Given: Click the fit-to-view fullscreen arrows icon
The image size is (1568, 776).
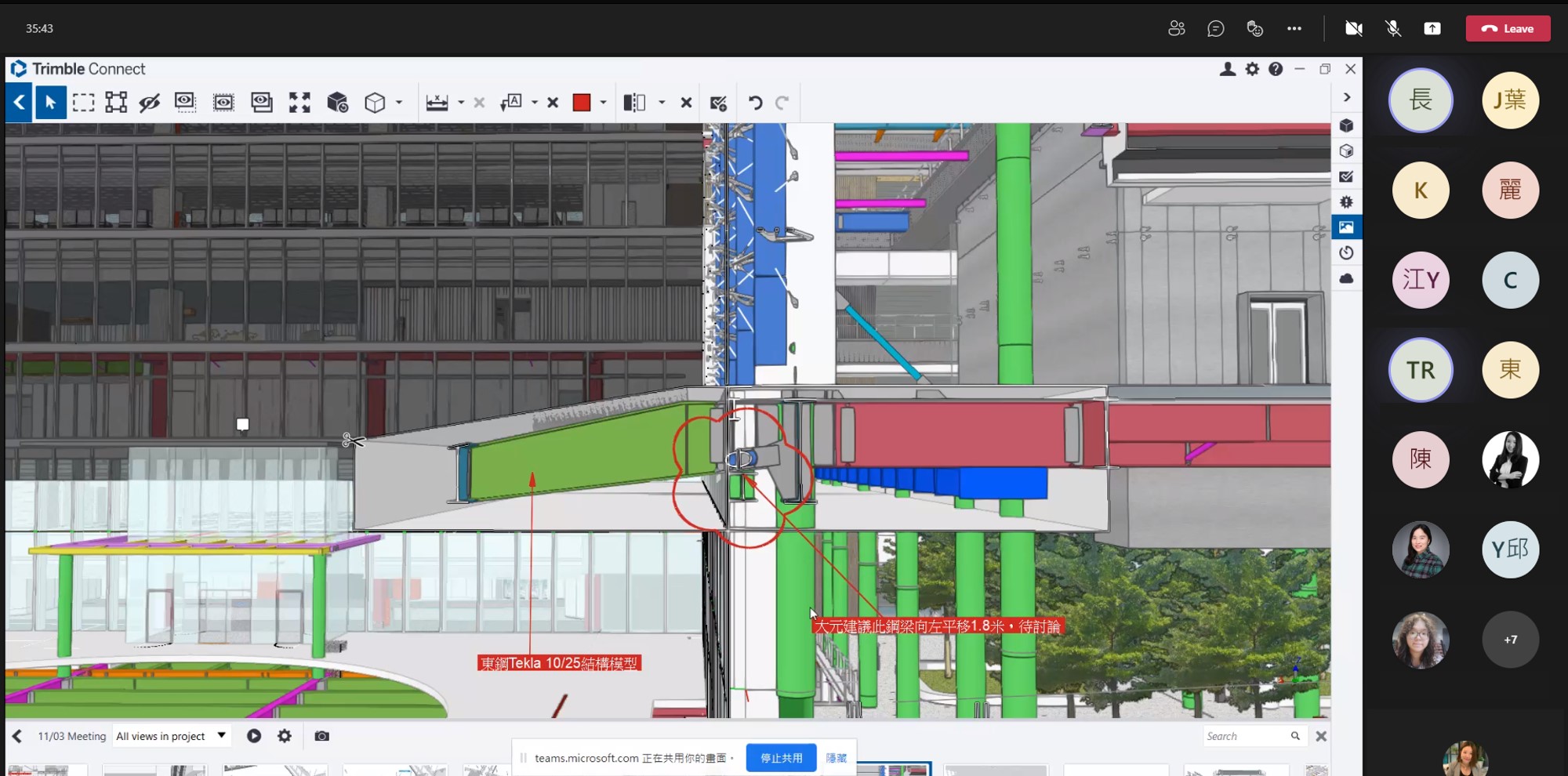Looking at the screenshot, I should 299,103.
